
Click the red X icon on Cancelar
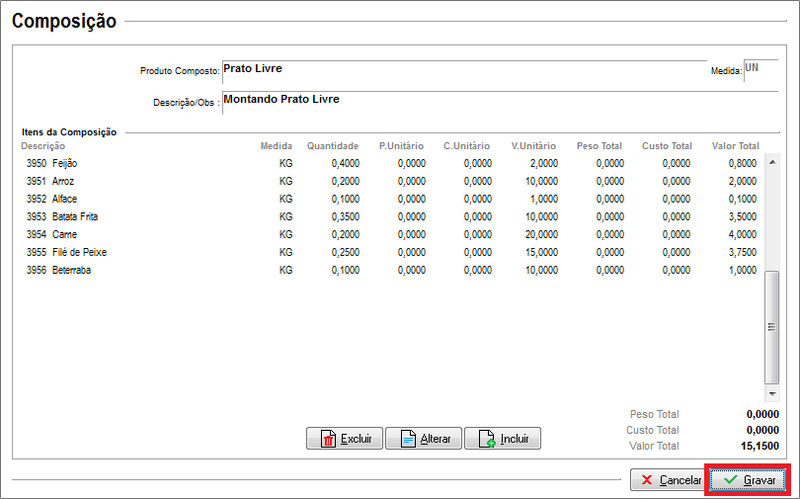[647, 480]
